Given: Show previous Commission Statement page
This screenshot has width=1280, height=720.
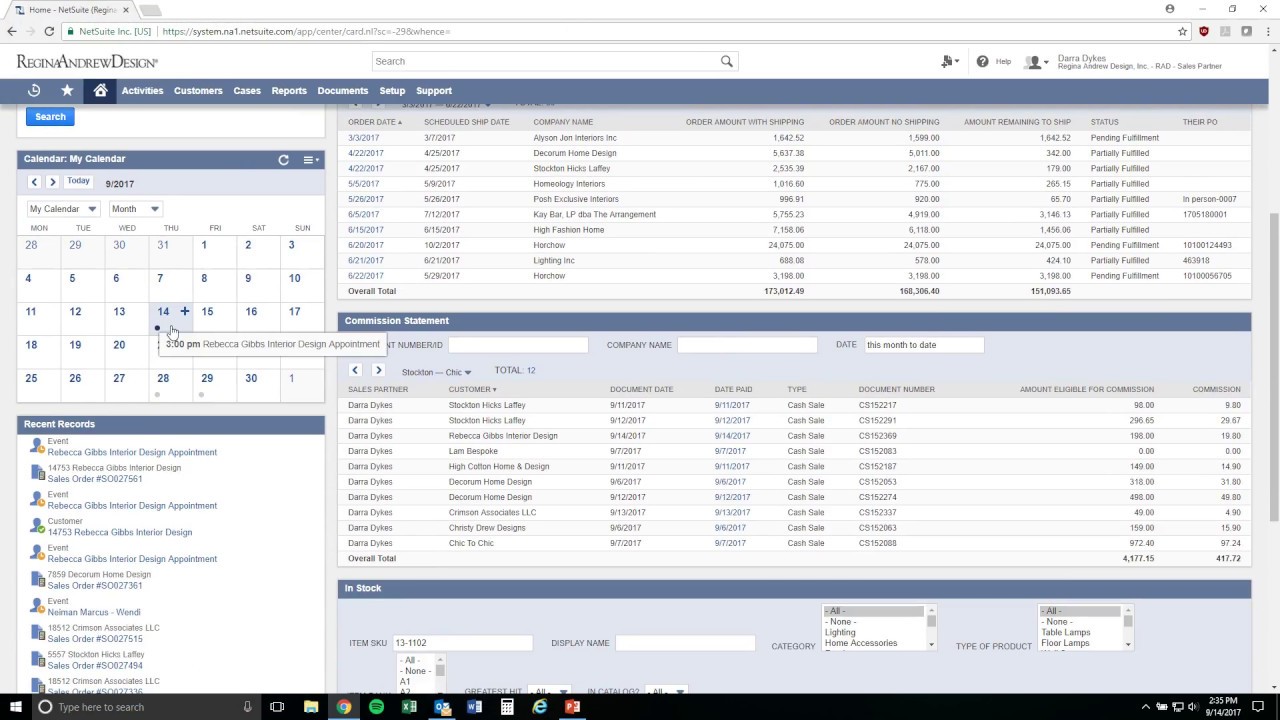Looking at the screenshot, I should [x=354, y=370].
